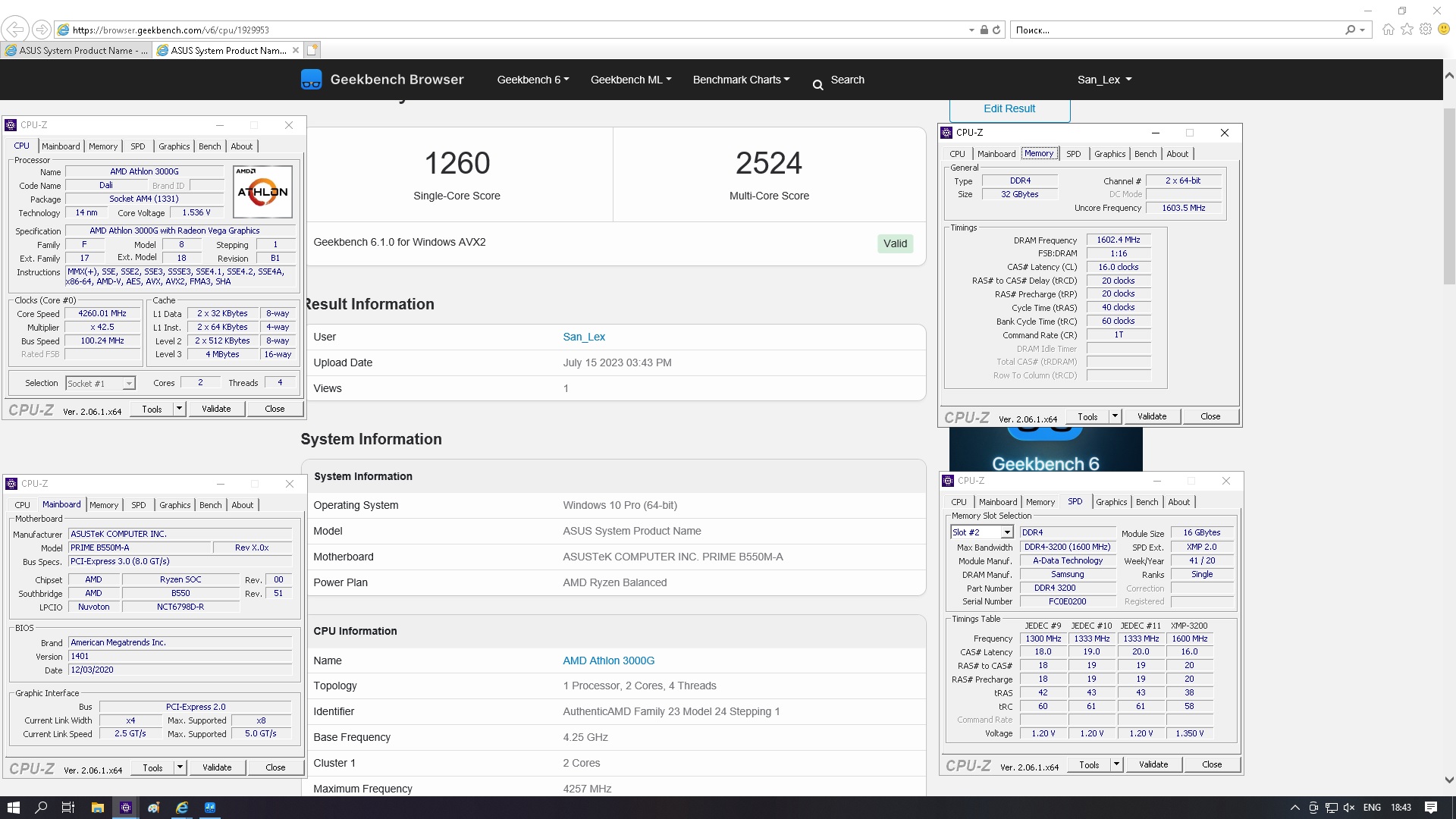Image resolution: width=1456 pixels, height=819 pixels.
Task: Open Task View on taskbar
Action: 68,808
